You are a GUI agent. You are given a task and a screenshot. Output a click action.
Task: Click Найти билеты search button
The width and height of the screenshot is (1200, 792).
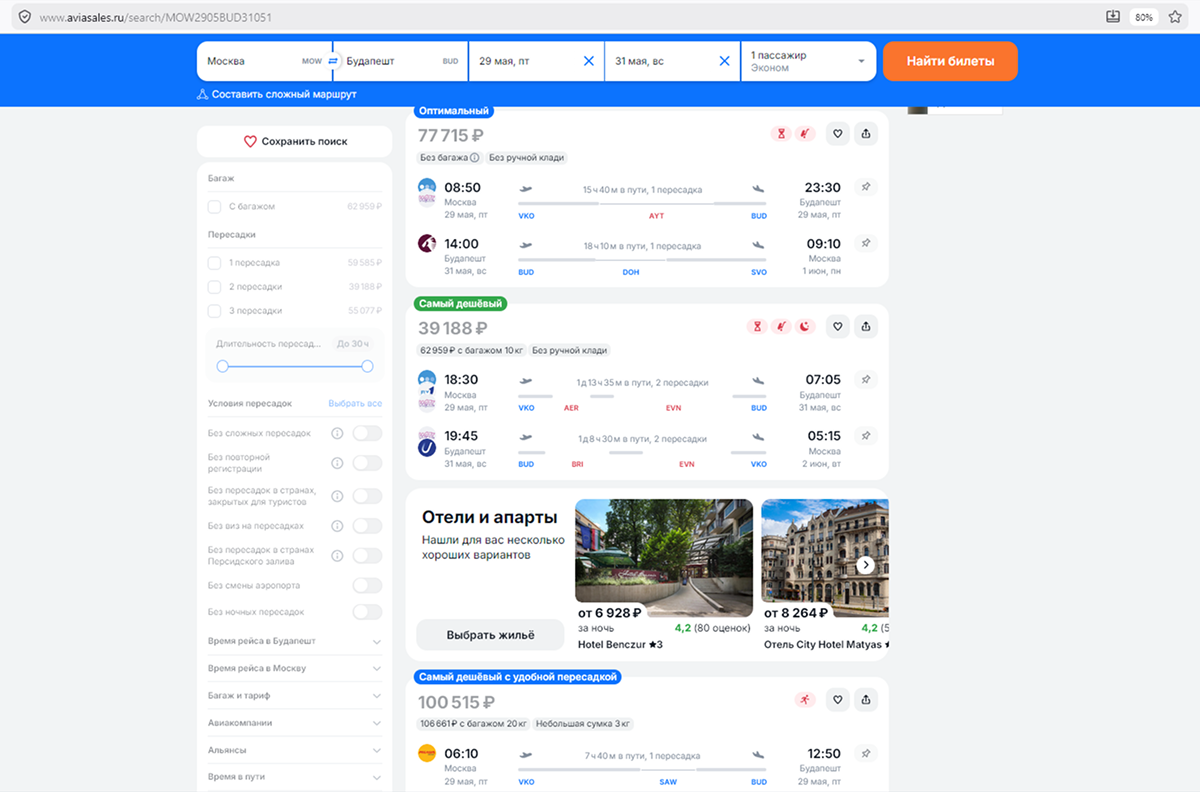950,61
